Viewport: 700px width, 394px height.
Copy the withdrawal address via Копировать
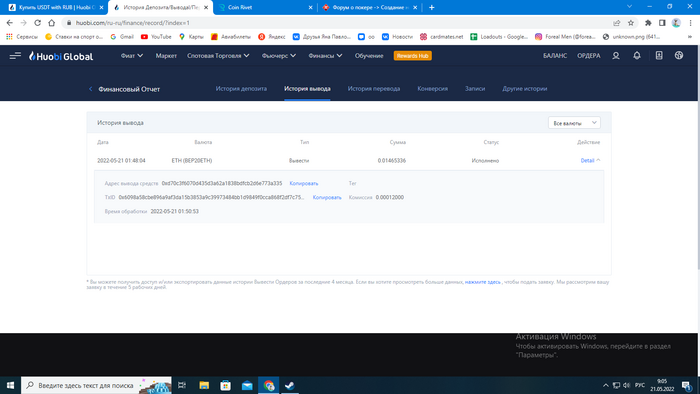(x=304, y=183)
